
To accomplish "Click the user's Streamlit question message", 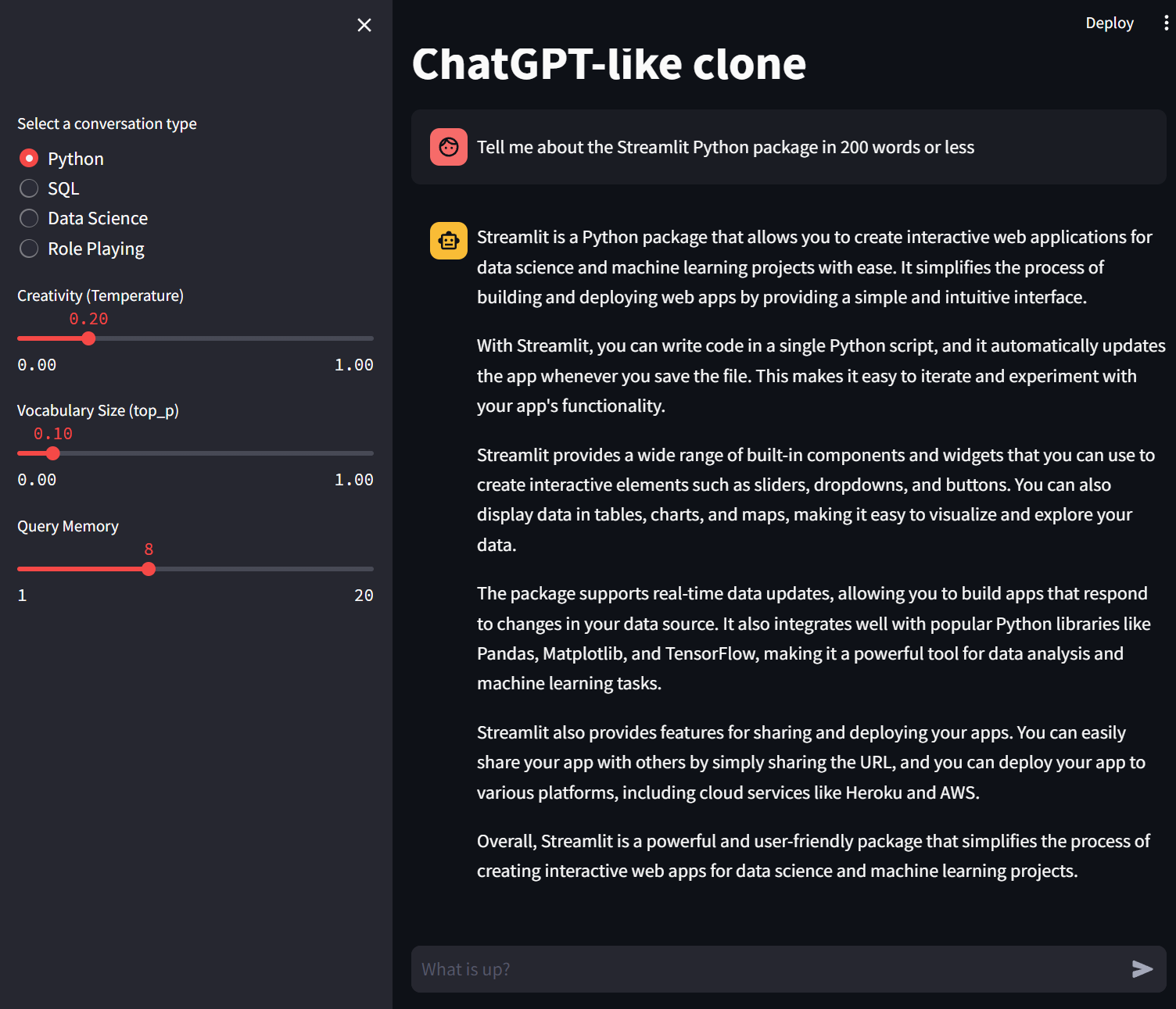I will pos(726,147).
